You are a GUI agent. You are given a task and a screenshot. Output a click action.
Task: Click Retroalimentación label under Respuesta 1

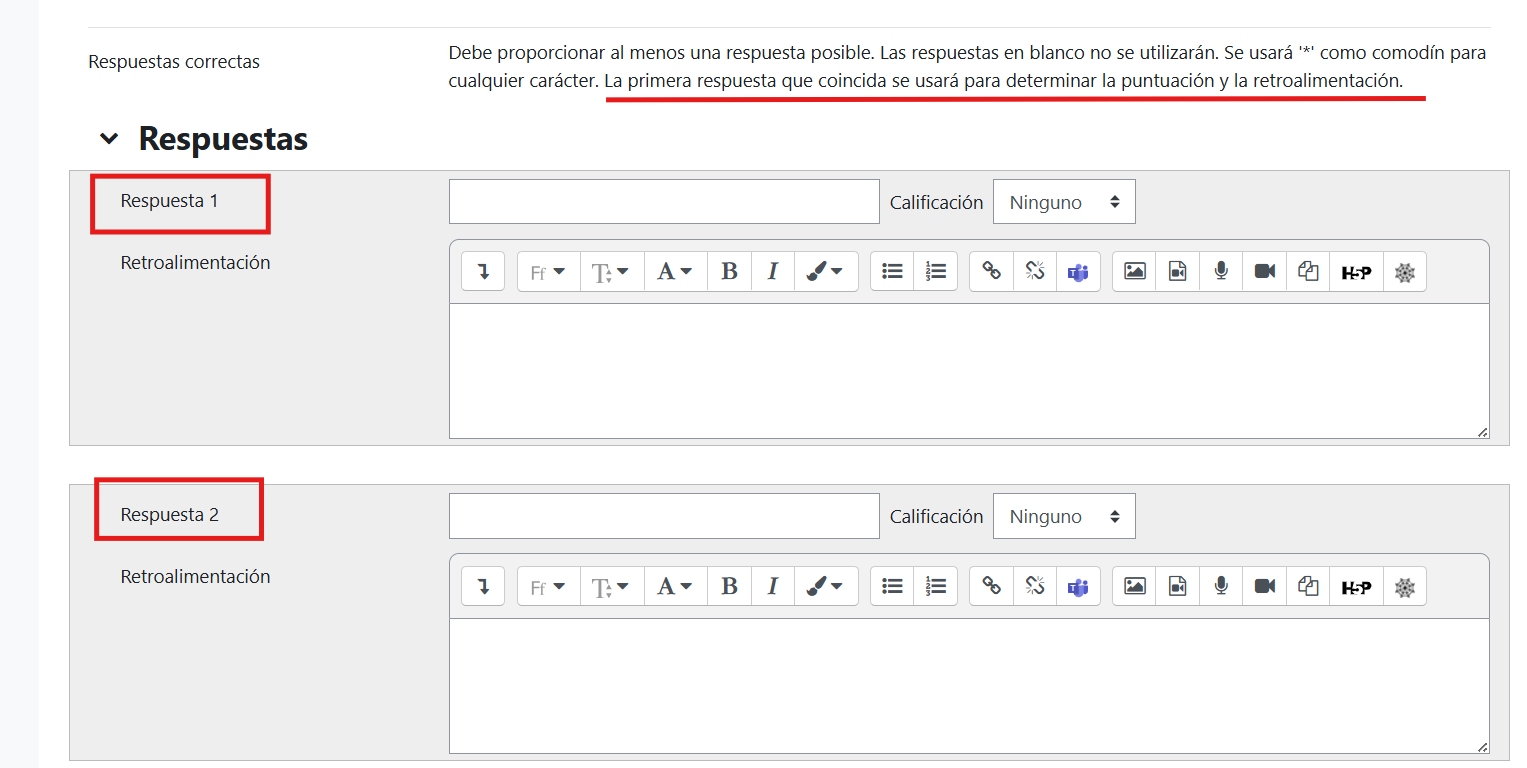click(195, 263)
